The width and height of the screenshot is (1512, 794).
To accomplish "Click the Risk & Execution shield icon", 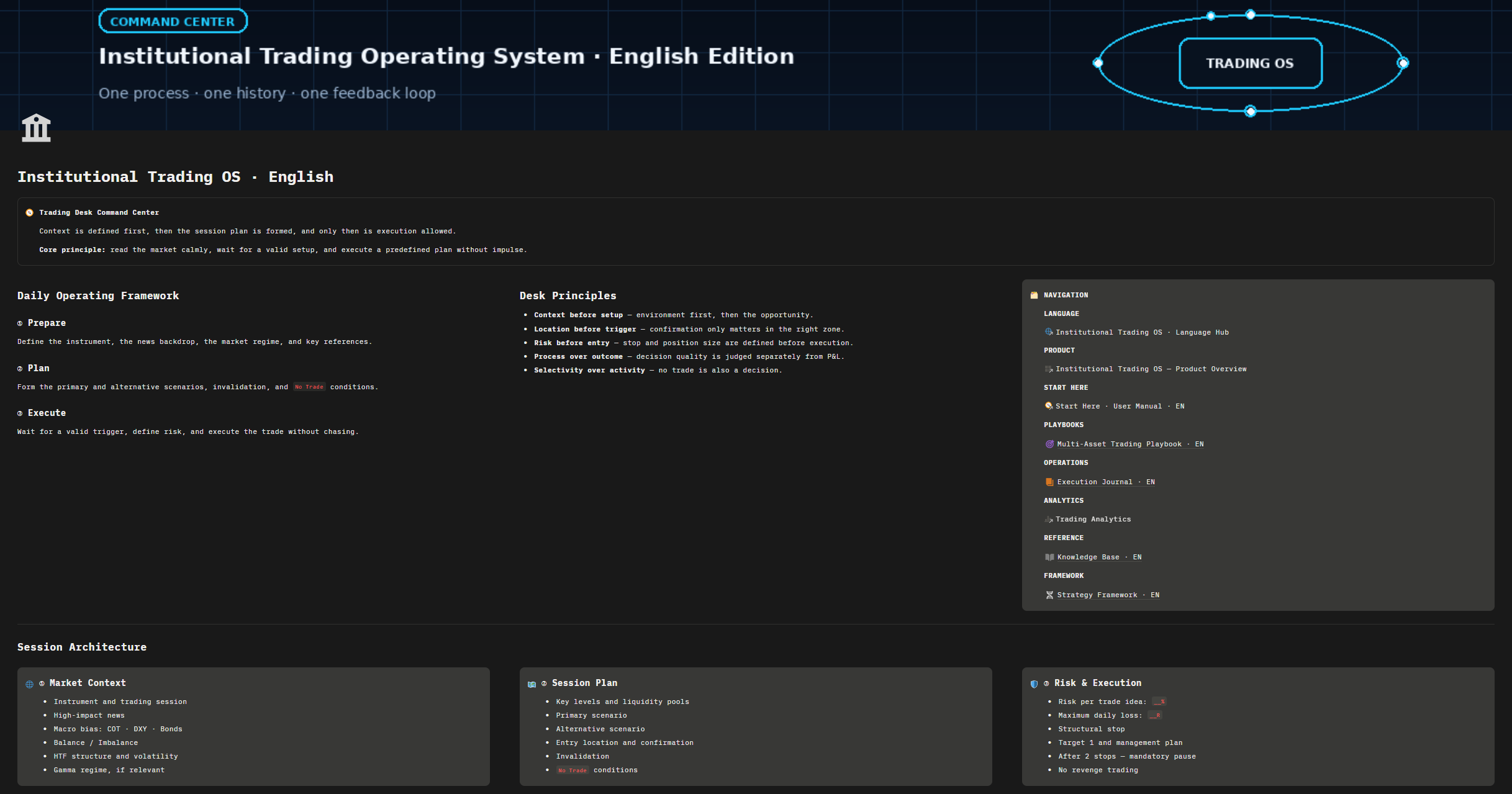I will [1034, 684].
